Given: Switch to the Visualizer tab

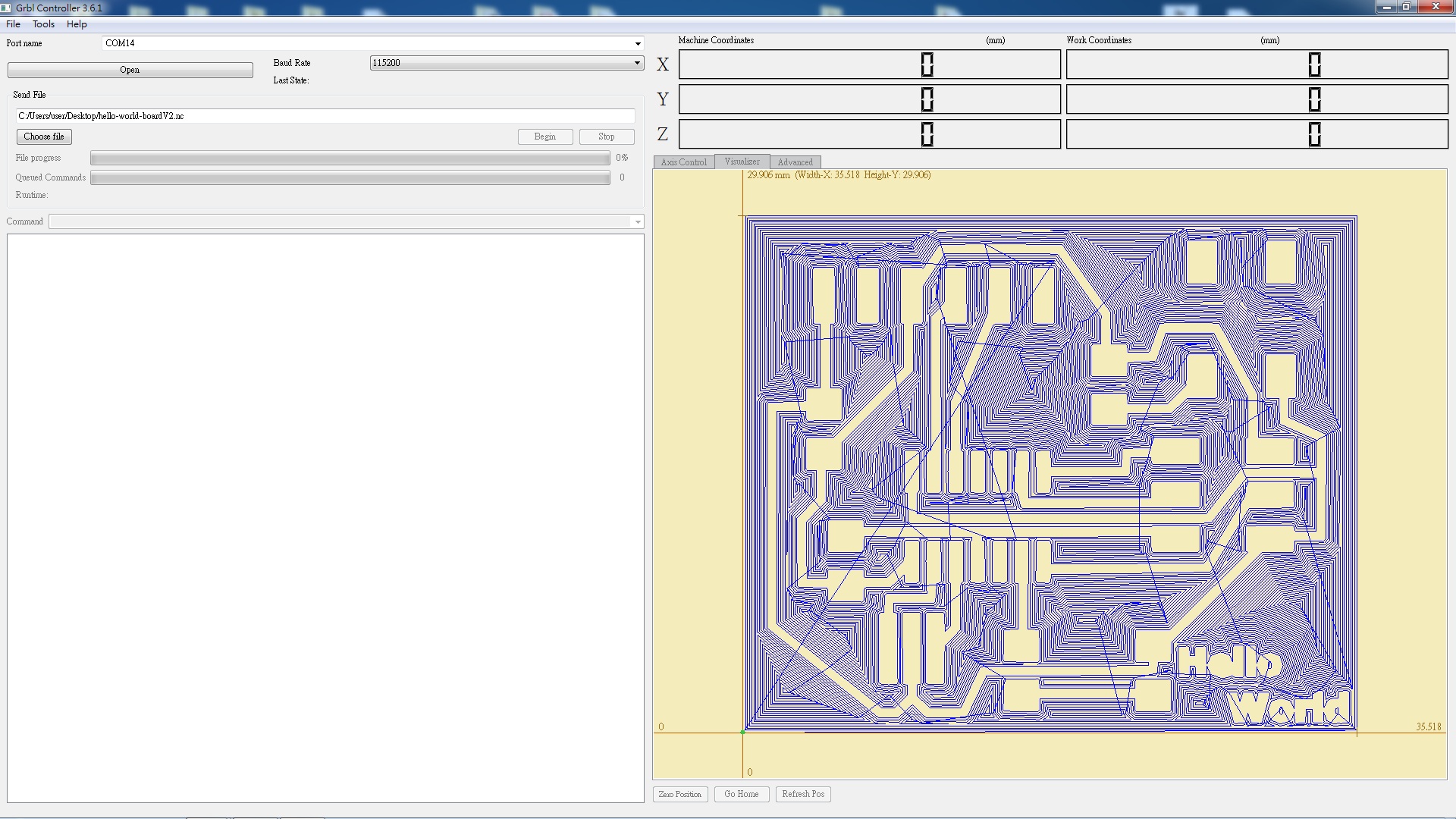Looking at the screenshot, I should [742, 161].
